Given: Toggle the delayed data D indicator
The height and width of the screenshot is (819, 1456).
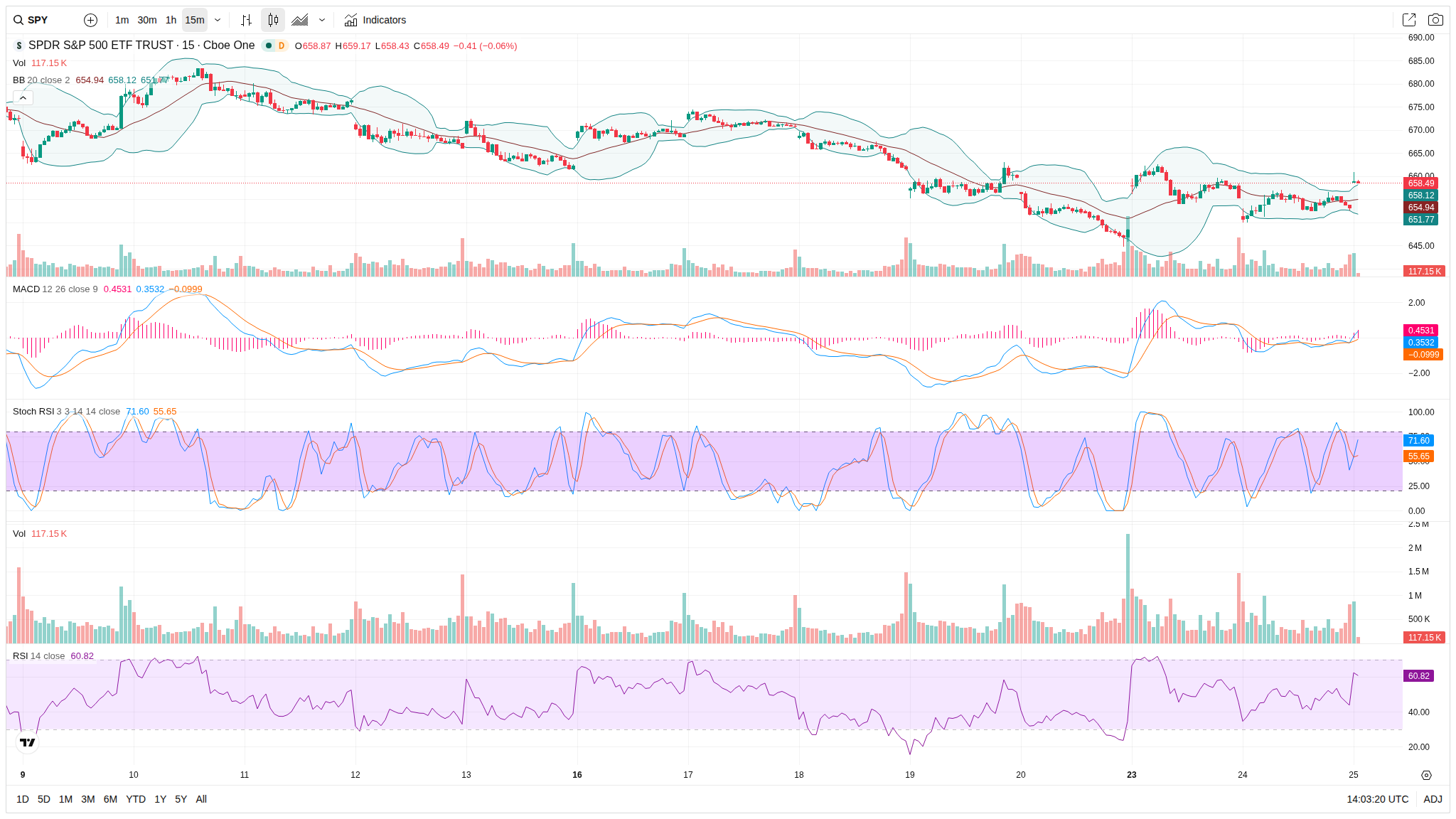Looking at the screenshot, I should pos(282,45).
